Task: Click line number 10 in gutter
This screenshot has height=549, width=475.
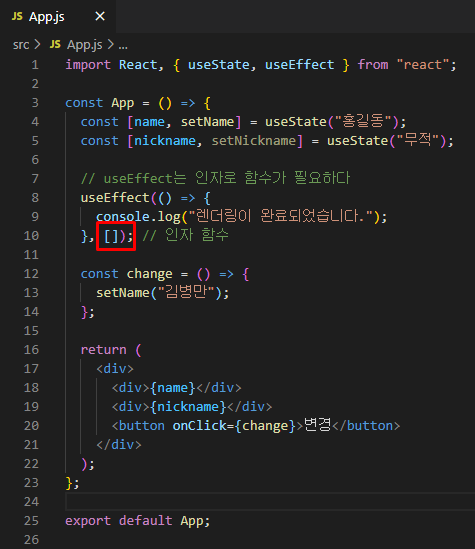Action: coord(31,236)
